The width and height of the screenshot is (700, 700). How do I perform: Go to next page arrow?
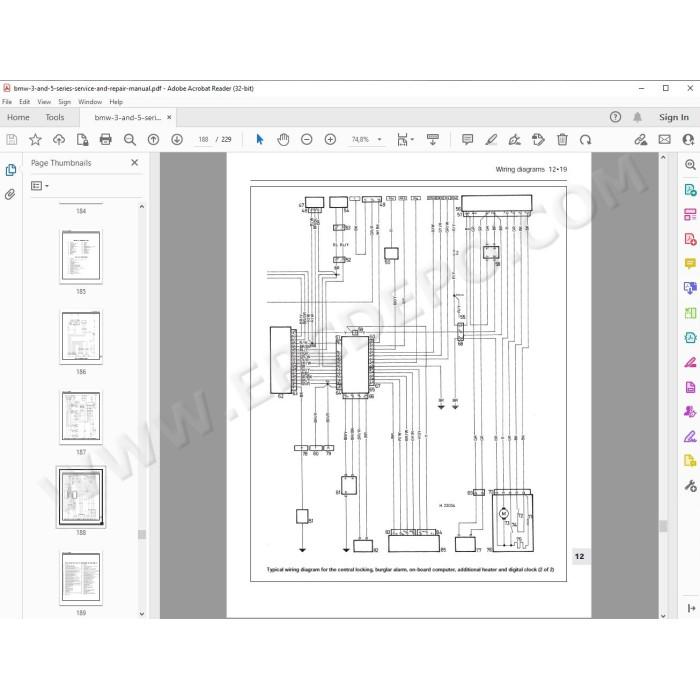[177, 140]
